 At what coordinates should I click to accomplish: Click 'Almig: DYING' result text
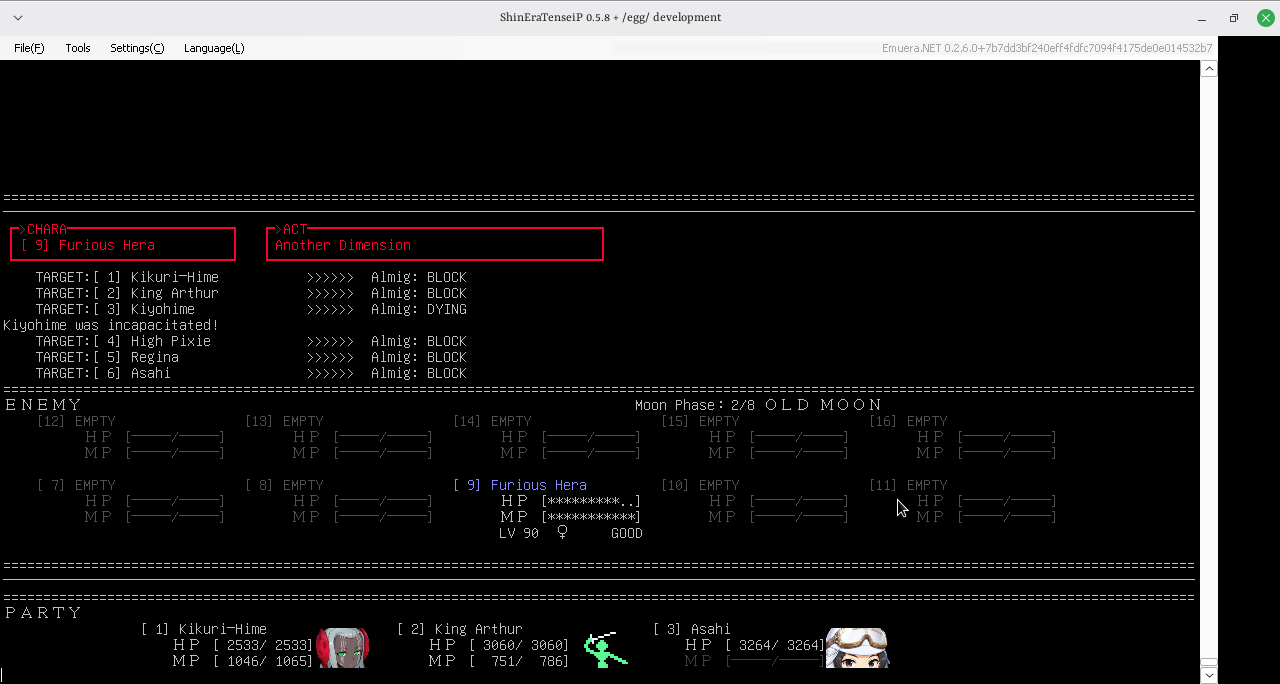[419, 309]
